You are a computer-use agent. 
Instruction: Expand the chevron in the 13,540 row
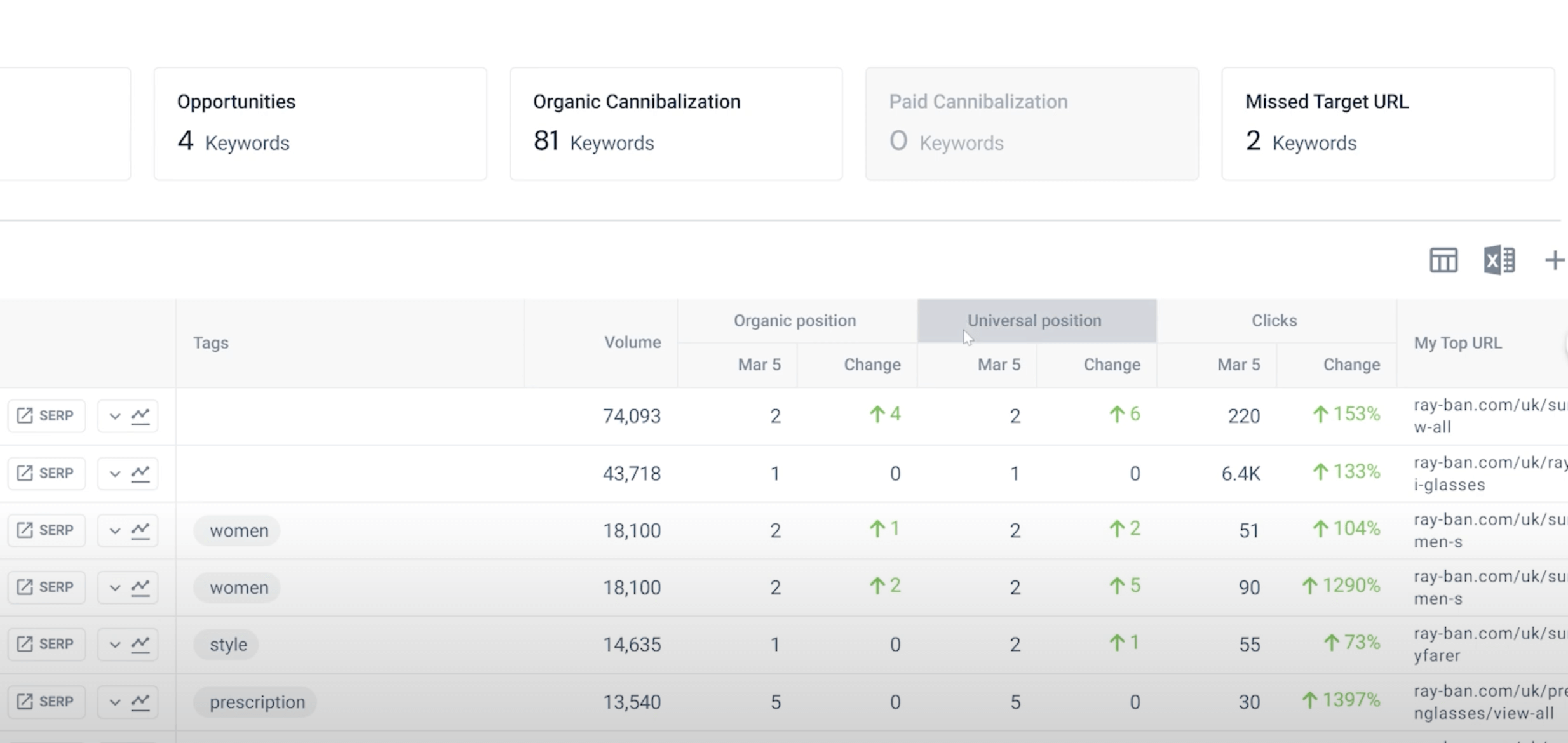coord(115,702)
